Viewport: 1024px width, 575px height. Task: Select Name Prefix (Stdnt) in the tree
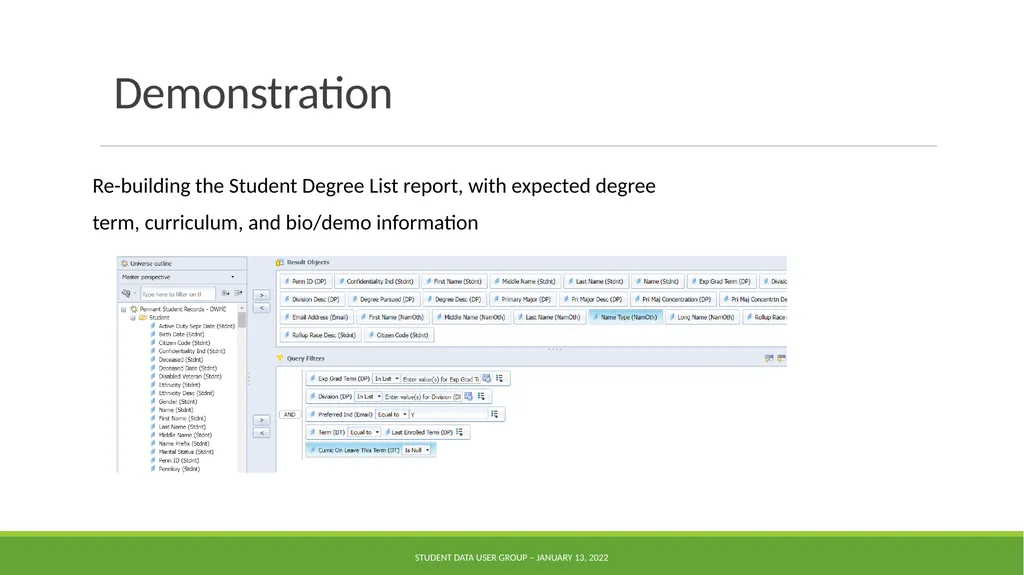[x=184, y=444]
